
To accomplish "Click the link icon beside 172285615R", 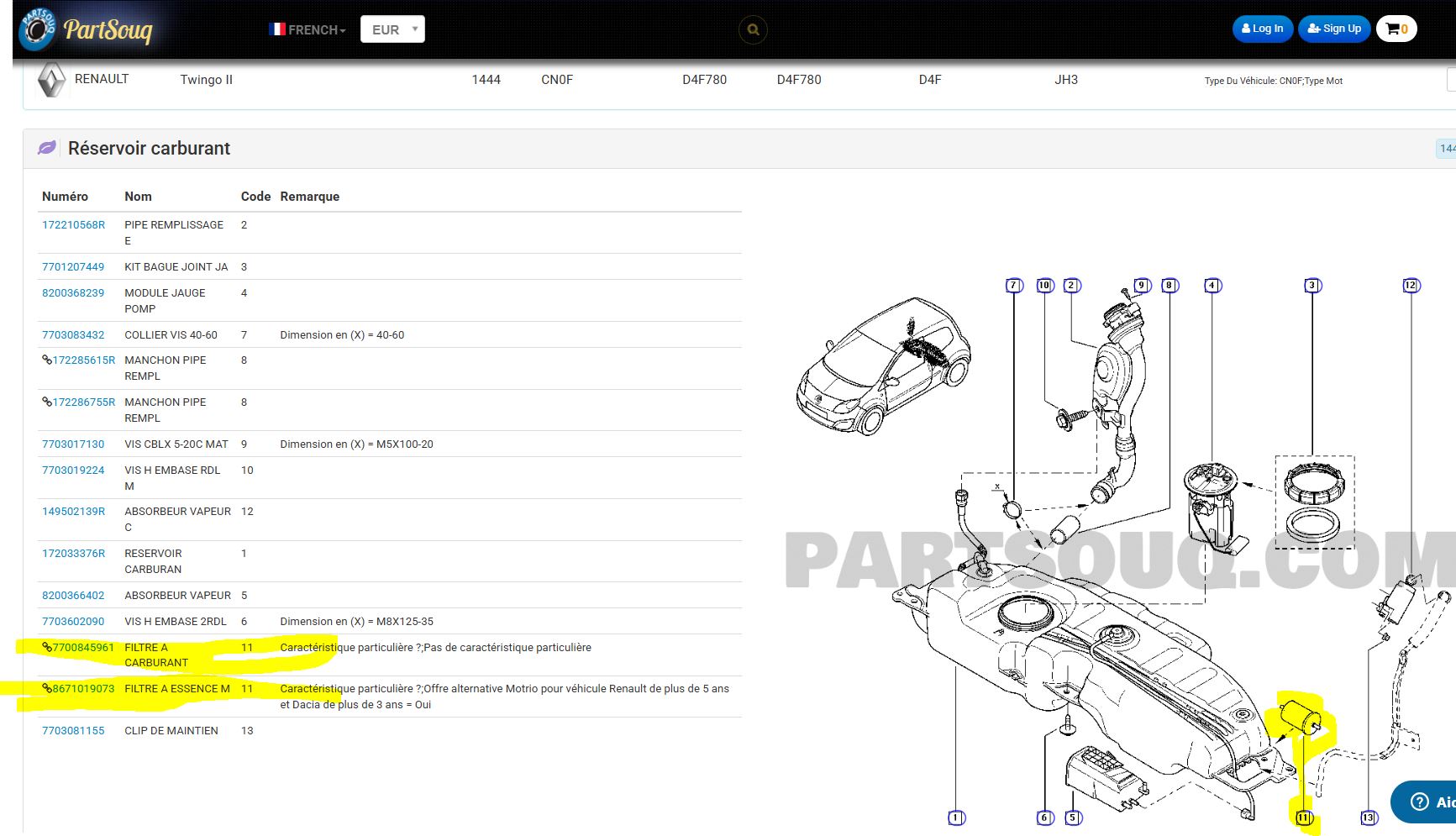I will [47, 360].
